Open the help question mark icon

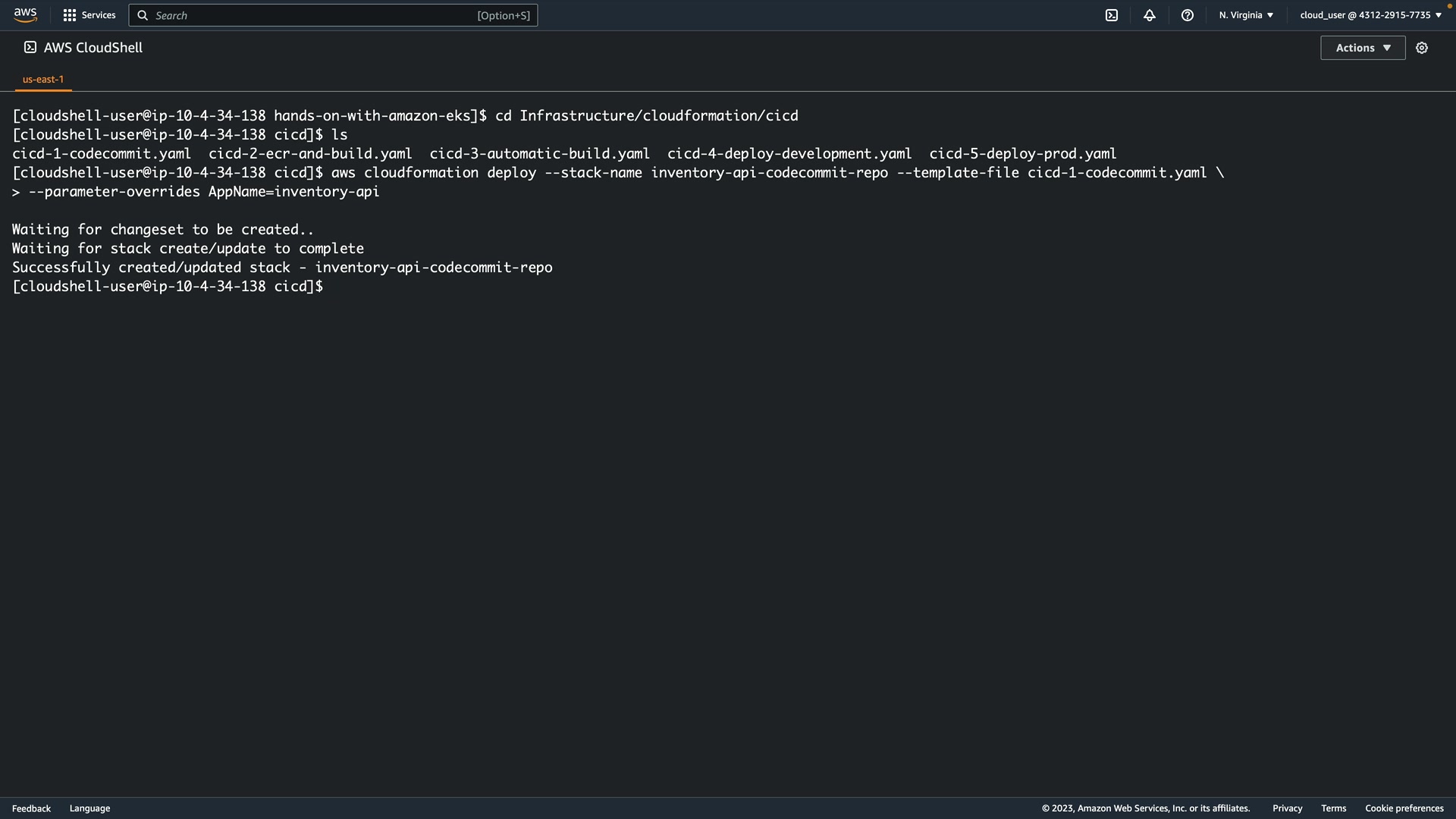pos(1188,15)
